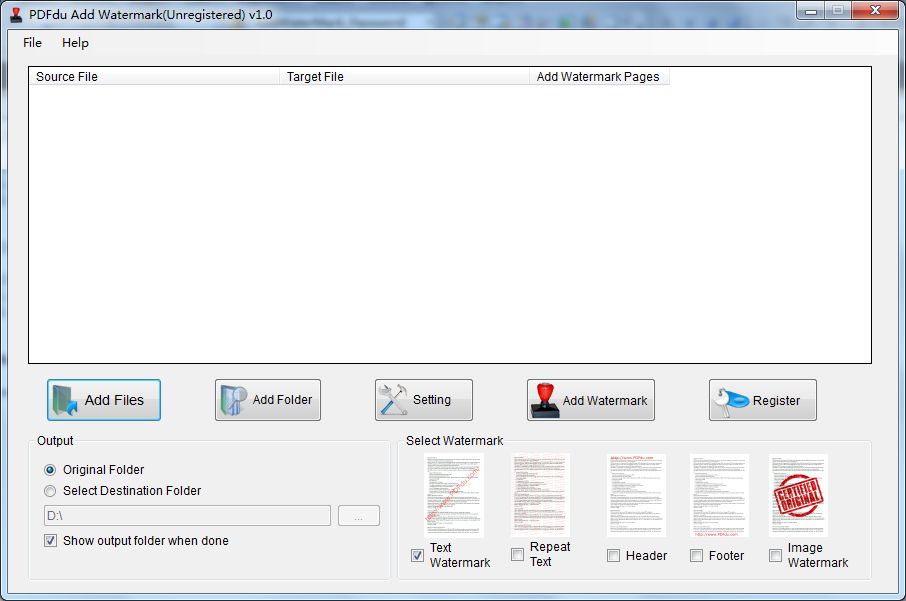
Task: Click the Text Watermark preview thumbnail
Action: (x=454, y=495)
